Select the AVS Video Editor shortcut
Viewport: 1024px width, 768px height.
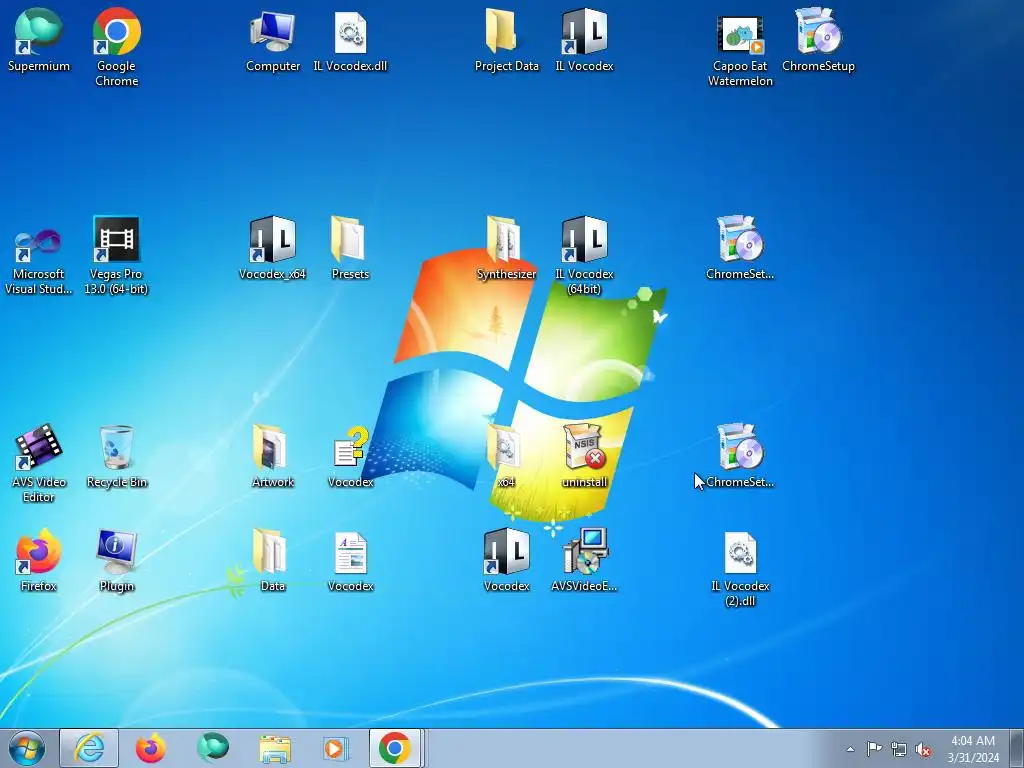[39, 464]
